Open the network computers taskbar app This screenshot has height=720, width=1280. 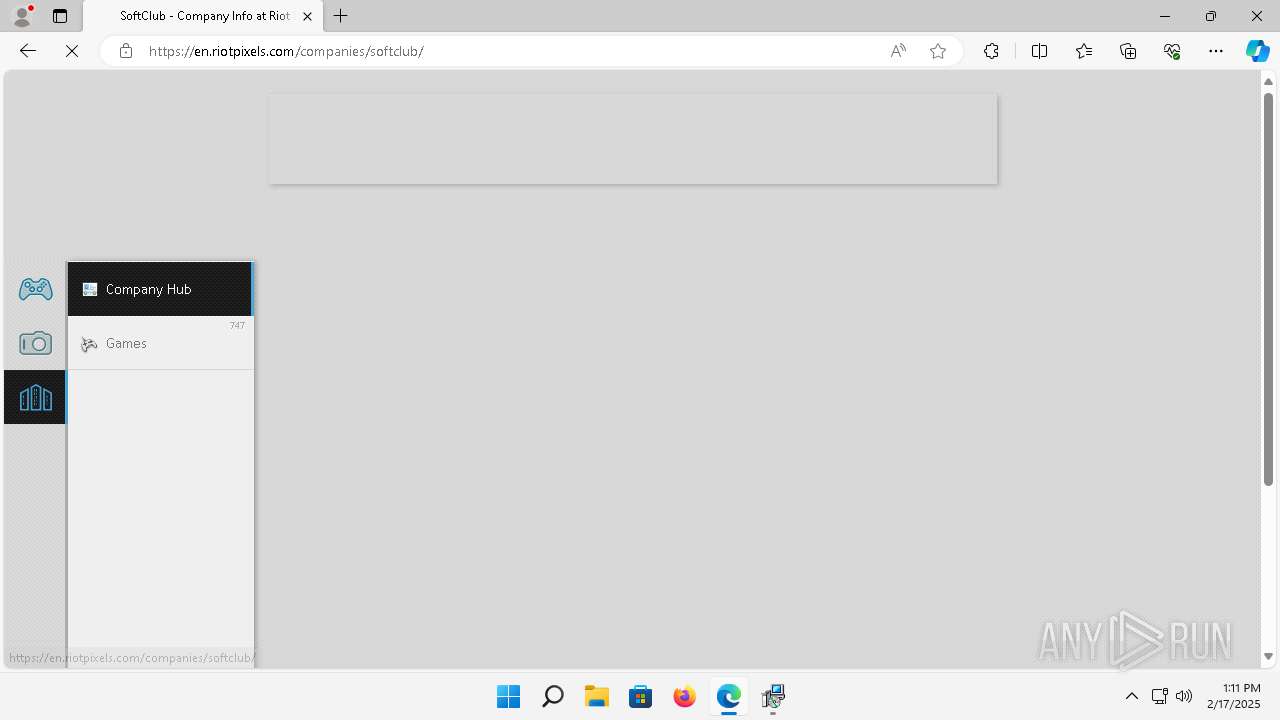772,696
